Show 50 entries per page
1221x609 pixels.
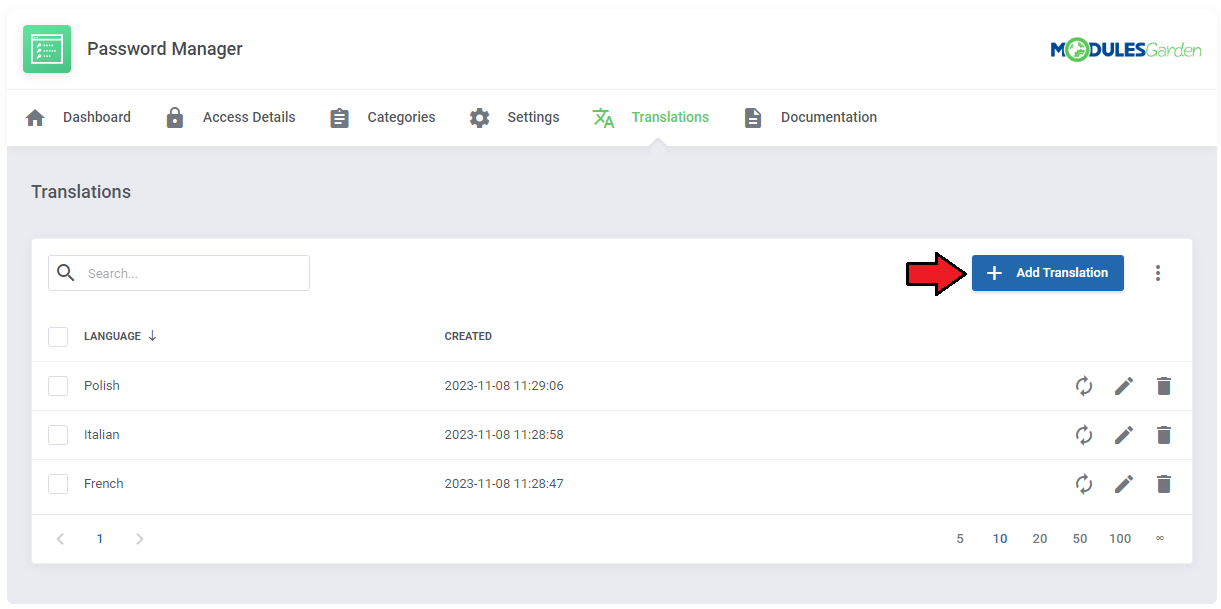tap(1080, 539)
